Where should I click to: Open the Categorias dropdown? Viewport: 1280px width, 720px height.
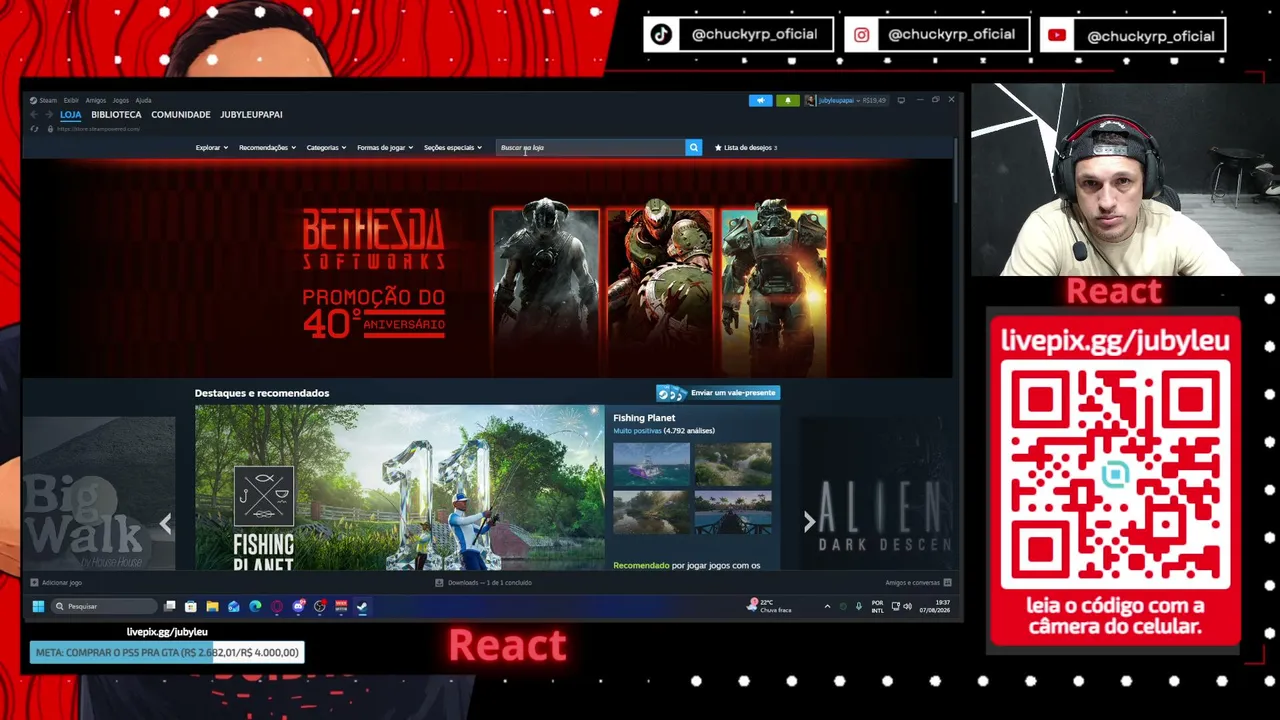point(326,148)
